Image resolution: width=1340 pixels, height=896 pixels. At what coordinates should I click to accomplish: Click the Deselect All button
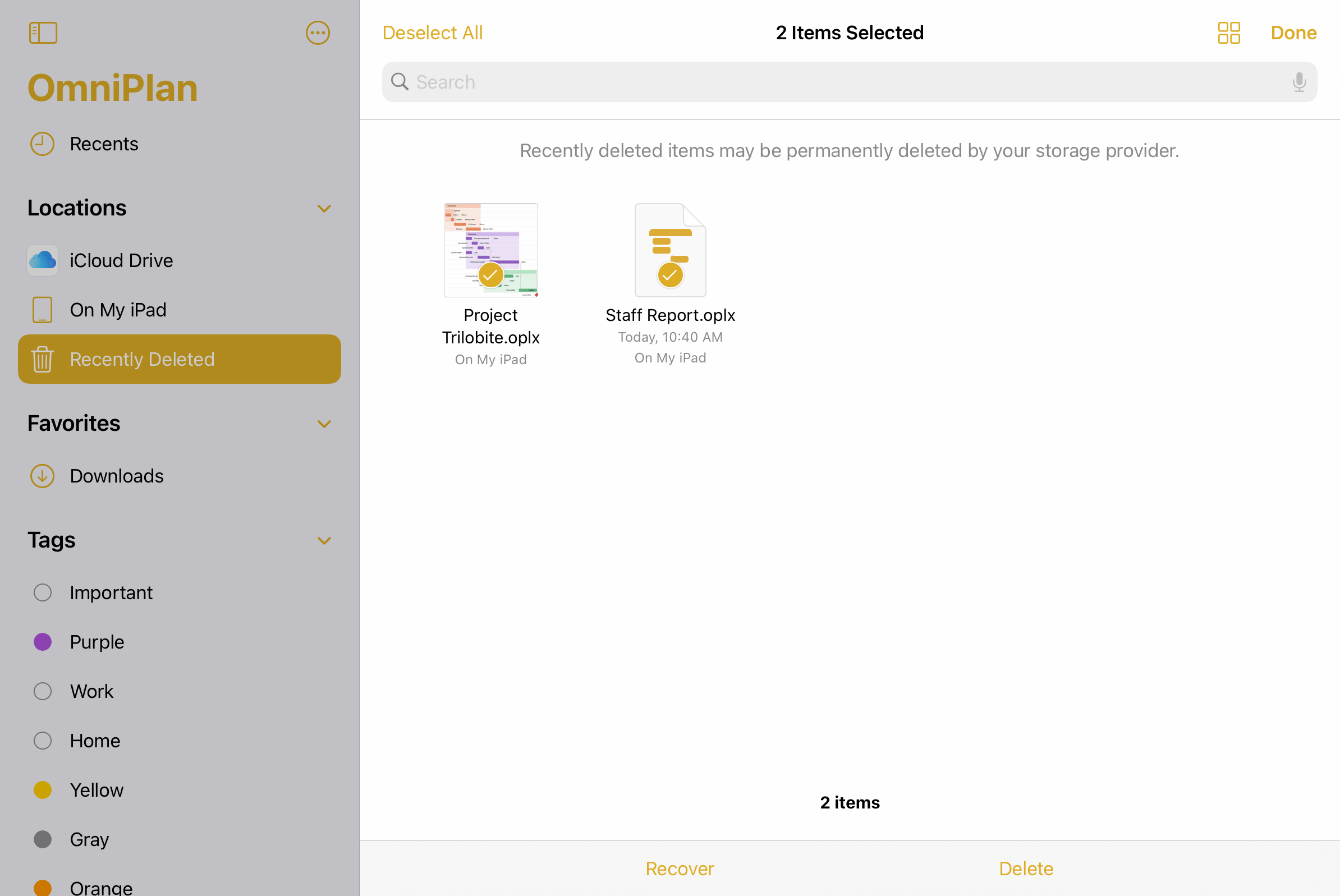click(x=432, y=32)
